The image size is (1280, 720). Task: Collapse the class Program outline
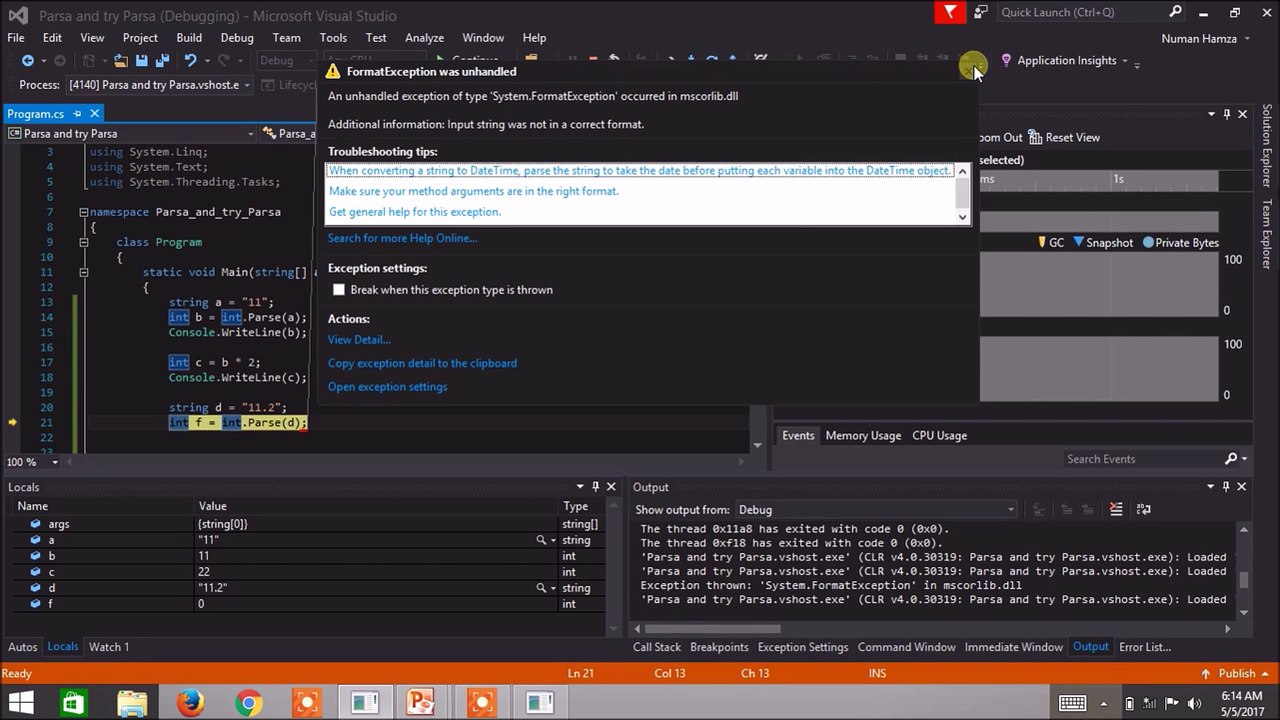click(84, 242)
